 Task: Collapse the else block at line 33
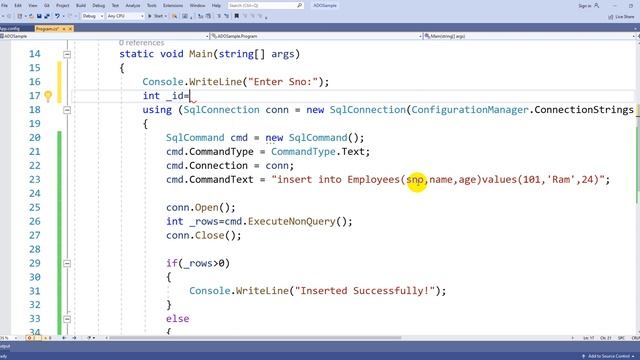click(x=67, y=319)
